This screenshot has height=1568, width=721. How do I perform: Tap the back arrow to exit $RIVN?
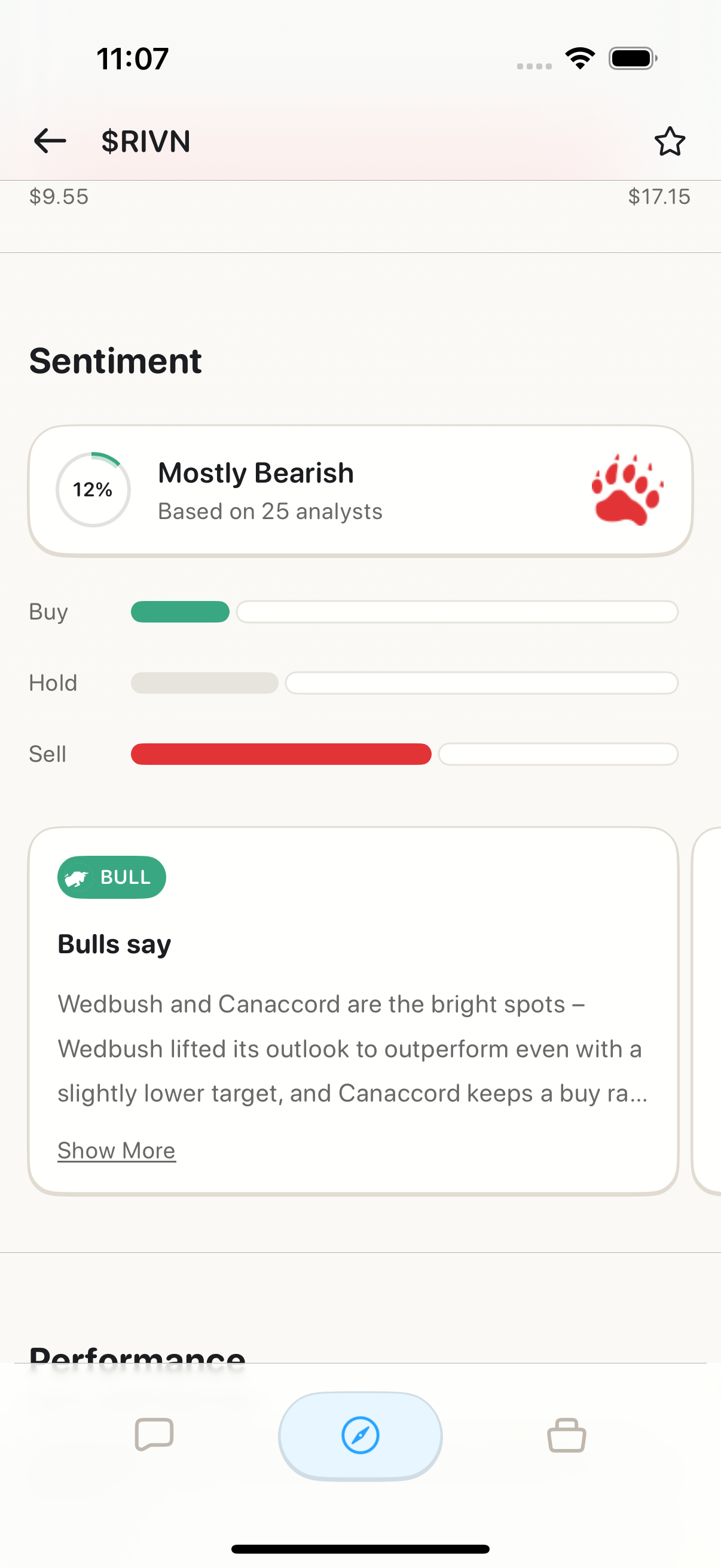pos(49,141)
